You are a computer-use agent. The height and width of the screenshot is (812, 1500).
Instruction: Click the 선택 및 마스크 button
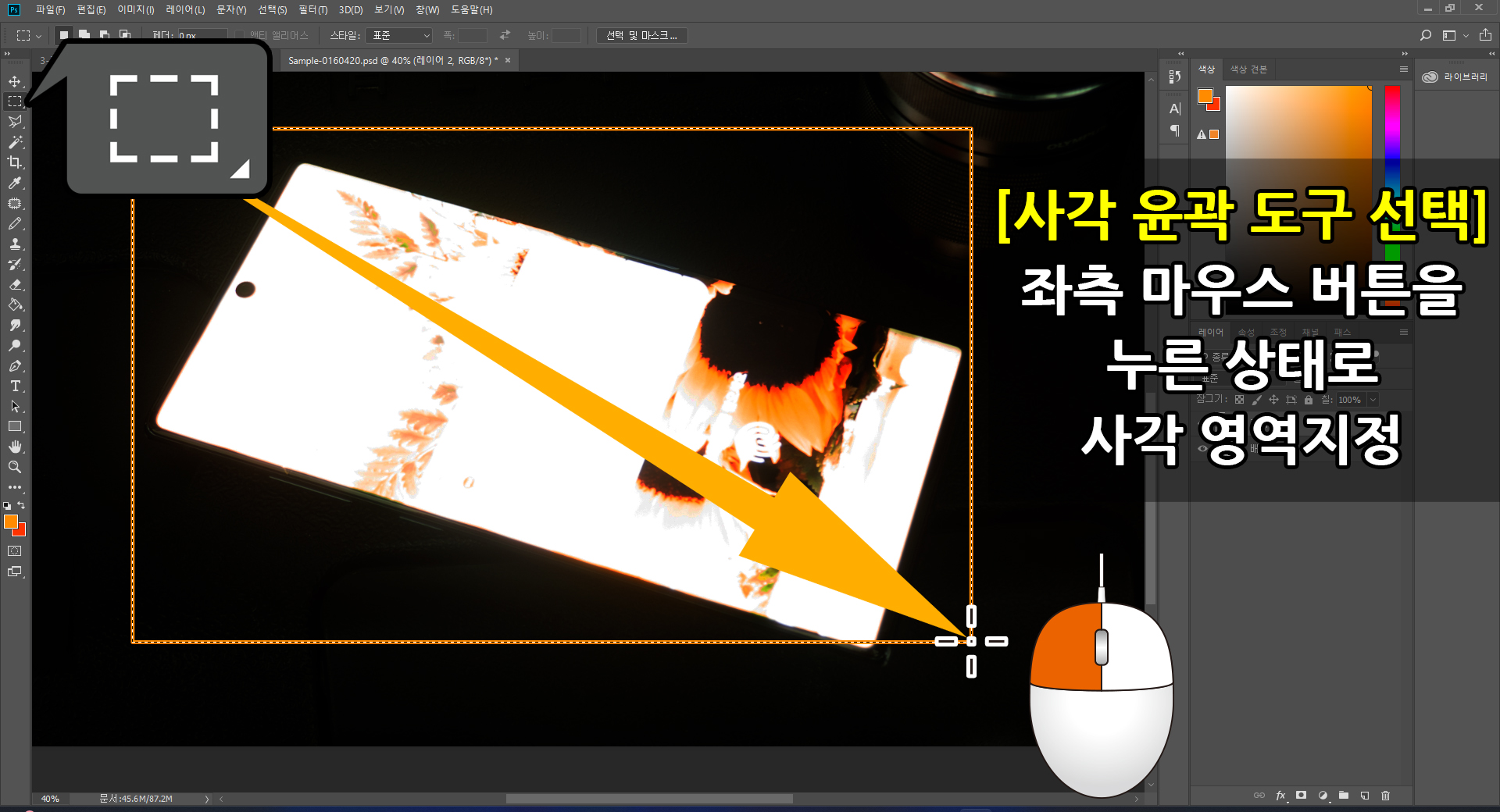coord(641,36)
